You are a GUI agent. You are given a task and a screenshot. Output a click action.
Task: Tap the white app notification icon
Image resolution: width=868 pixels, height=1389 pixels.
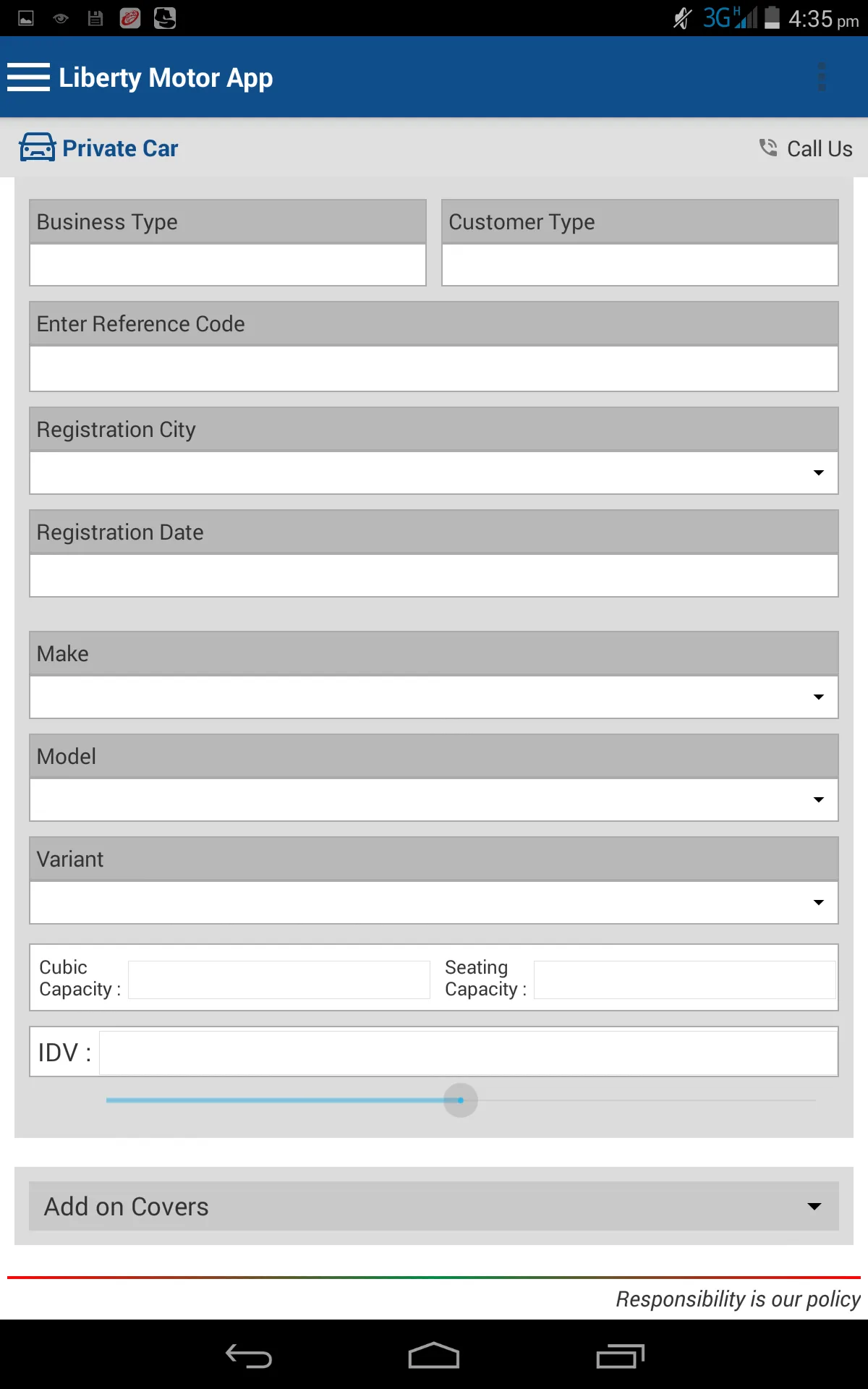point(165,18)
